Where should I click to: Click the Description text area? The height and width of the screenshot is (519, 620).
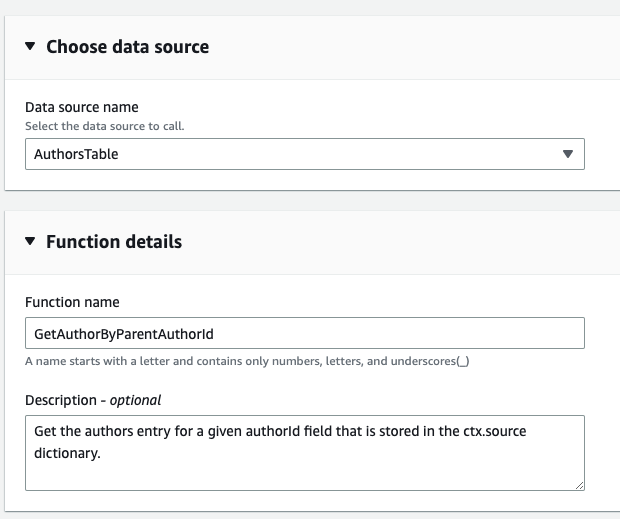point(305,453)
